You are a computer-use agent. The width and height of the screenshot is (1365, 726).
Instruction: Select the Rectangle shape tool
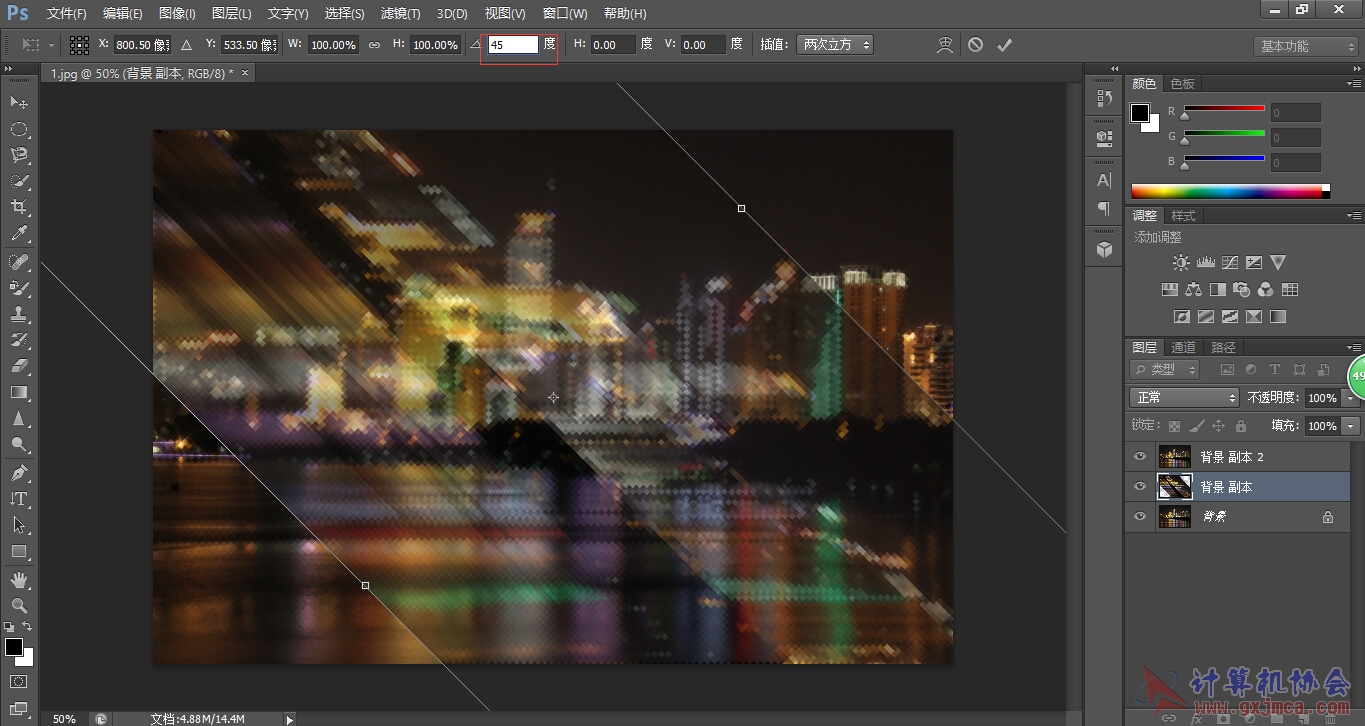pos(19,551)
